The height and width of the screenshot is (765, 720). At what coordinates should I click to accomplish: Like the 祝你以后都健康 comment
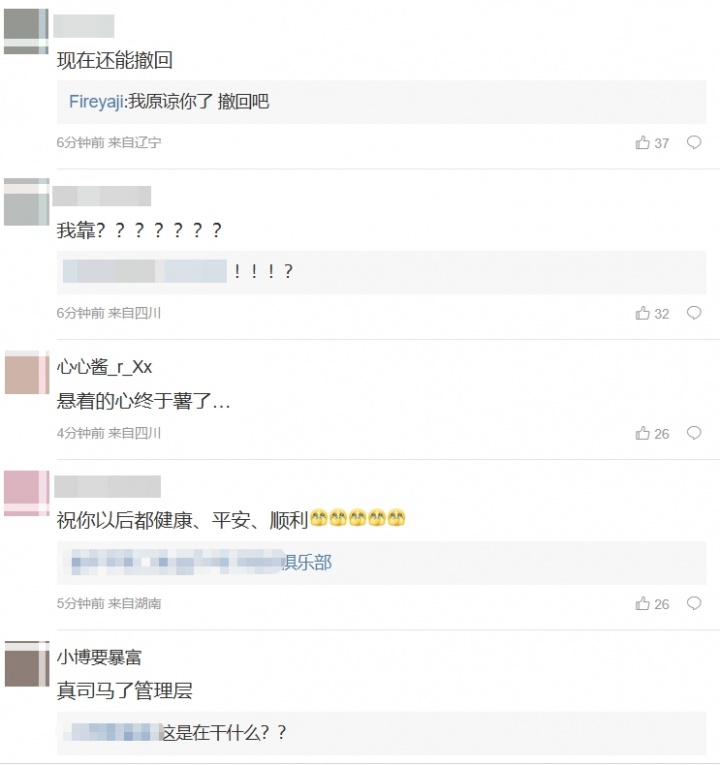point(642,604)
